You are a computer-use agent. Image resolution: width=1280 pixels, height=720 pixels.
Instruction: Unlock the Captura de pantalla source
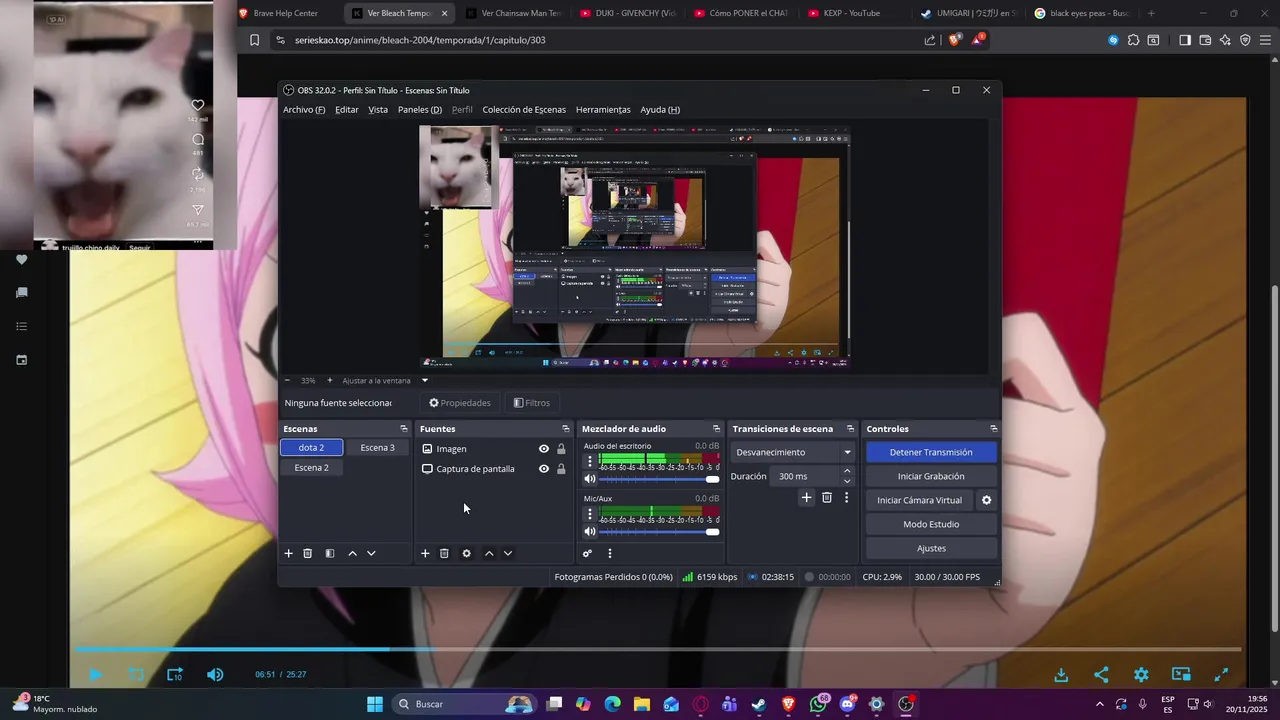tap(561, 469)
